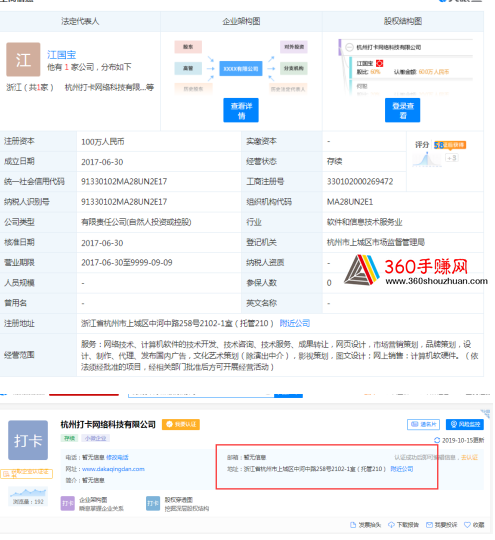495x540 pixels.
Task: Click the 浏览量 192 view chart
Action: pyautogui.click(x=28, y=496)
